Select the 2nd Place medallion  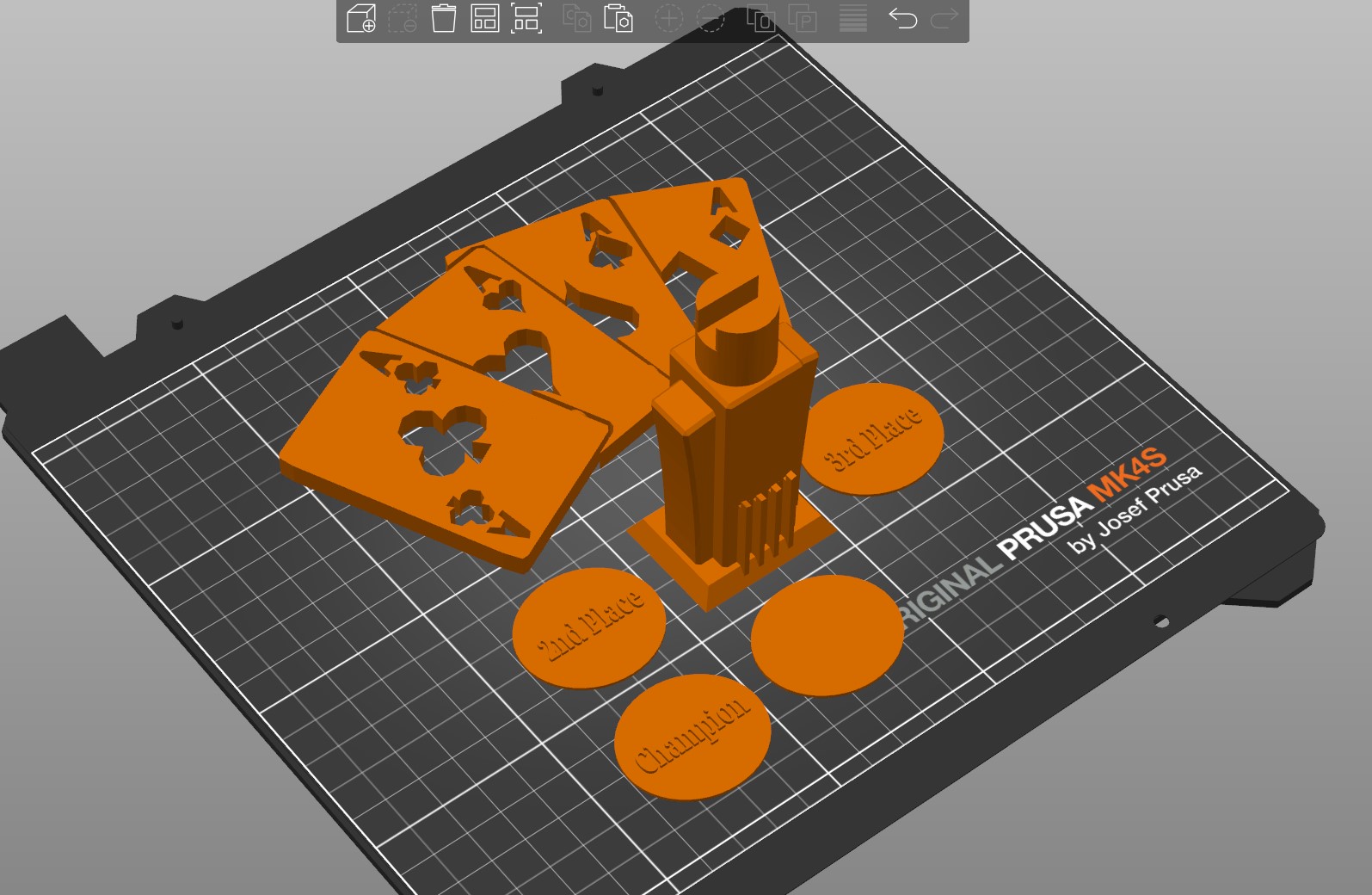point(589,628)
